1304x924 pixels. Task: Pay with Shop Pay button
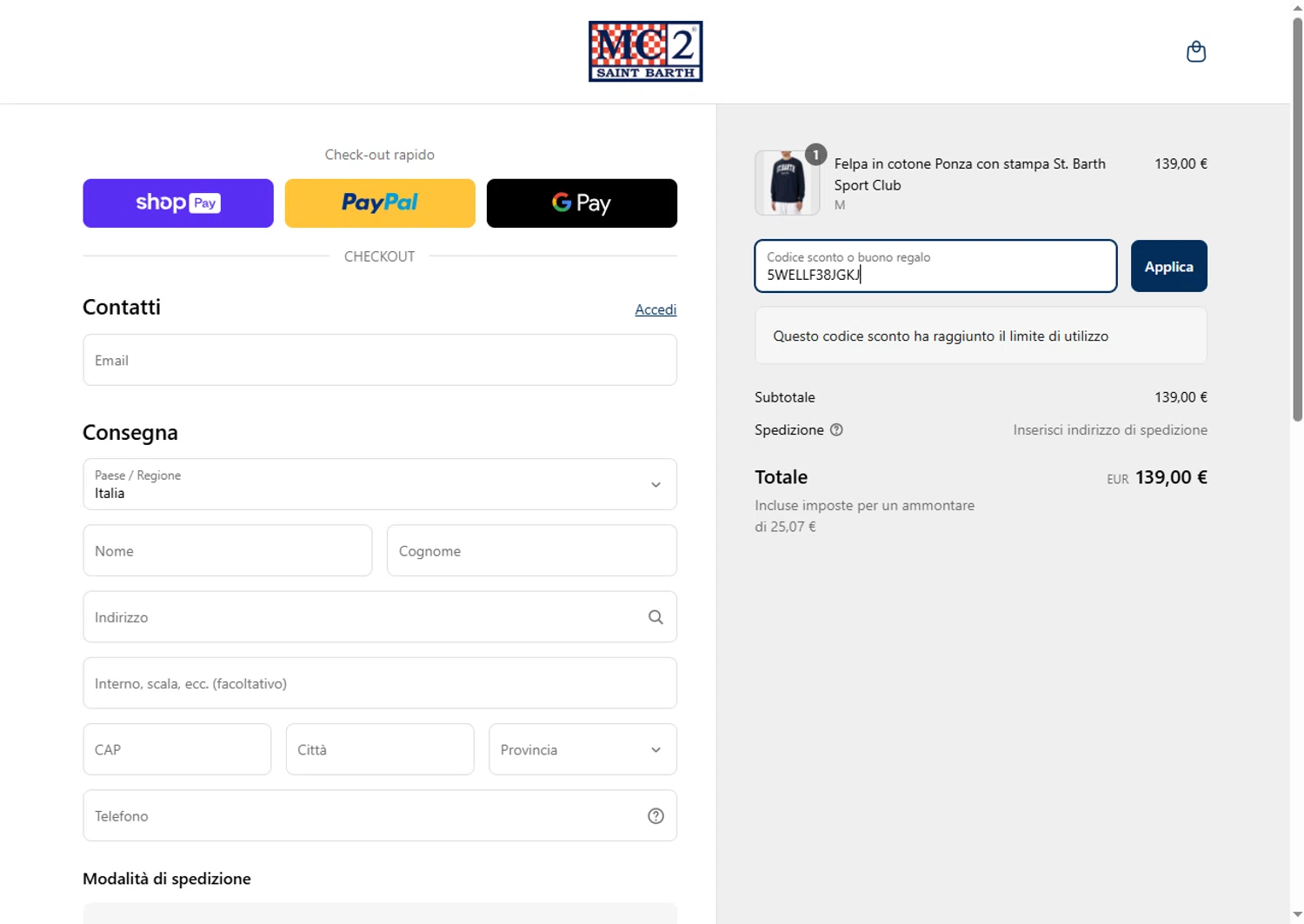178,203
